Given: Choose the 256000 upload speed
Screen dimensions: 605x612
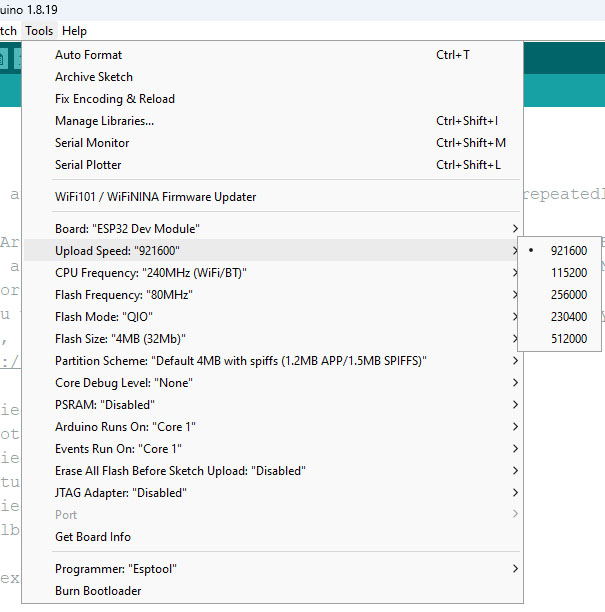Looking at the screenshot, I should click(568, 295).
